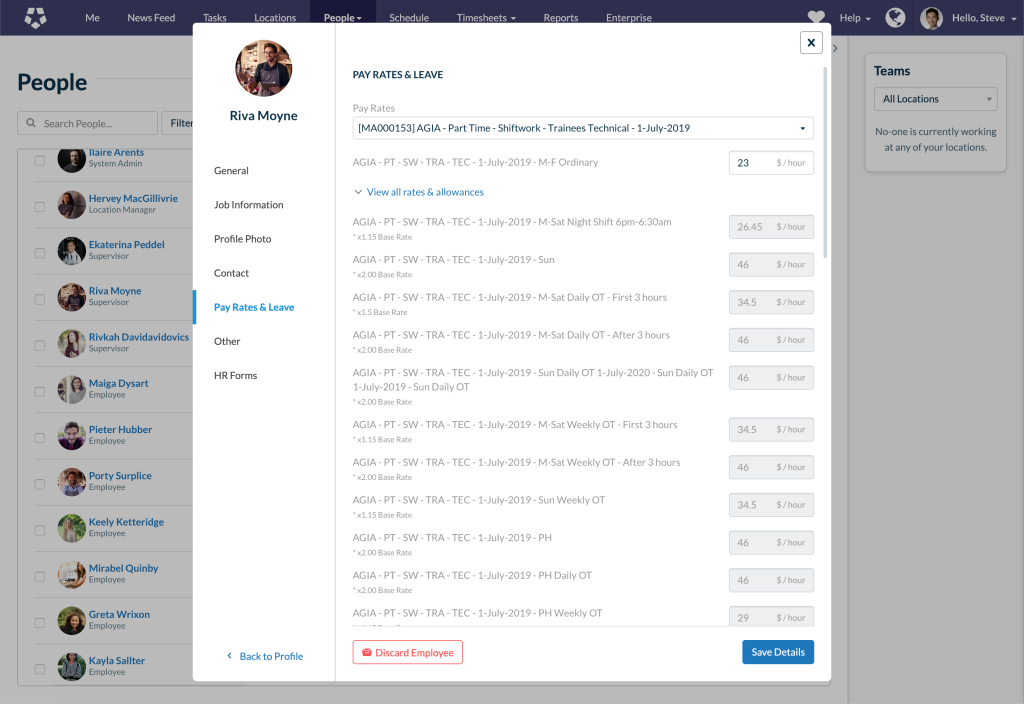The height and width of the screenshot is (704, 1024).
Task: Click the Deputy logo icon in navbar
Action: point(36,17)
